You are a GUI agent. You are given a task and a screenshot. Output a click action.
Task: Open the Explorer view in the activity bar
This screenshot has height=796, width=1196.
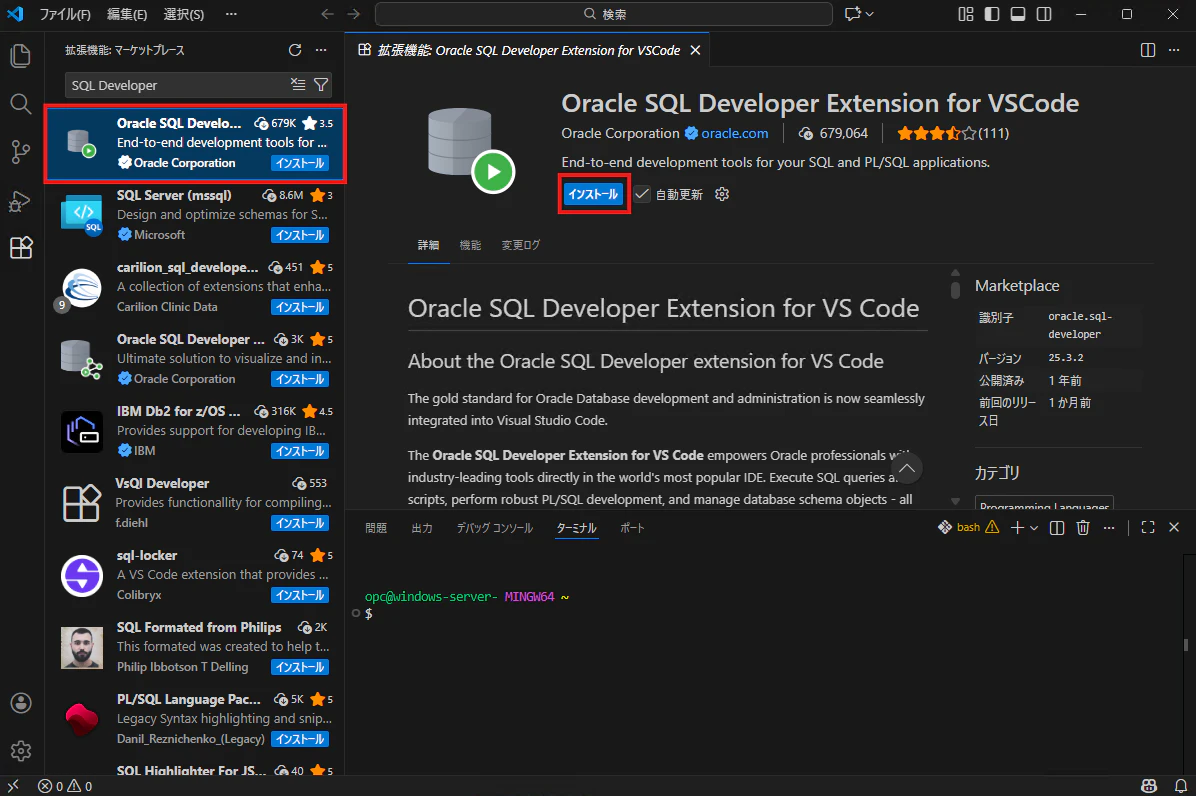pyautogui.click(x=21, y=56)
